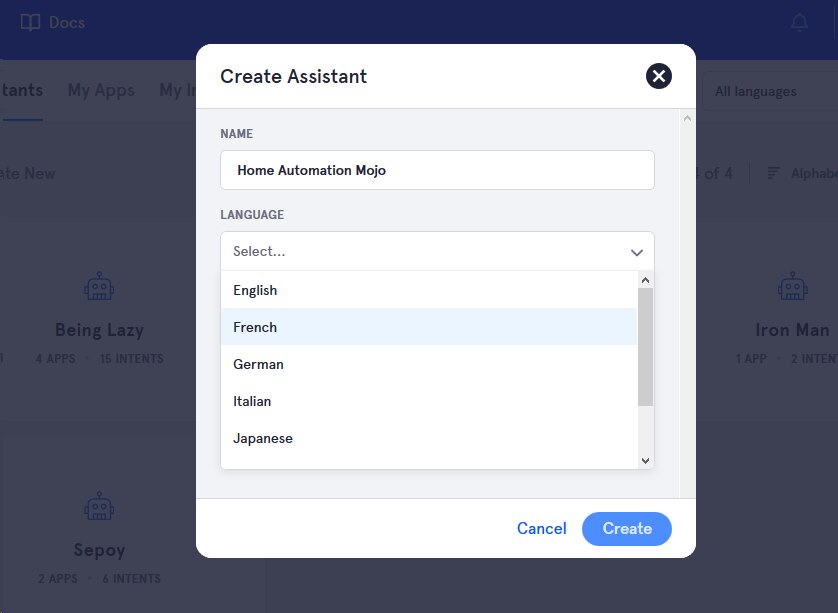Switch to the My Apps tab
The height and width of the screenshot is (613, 838).
point(101,91)
